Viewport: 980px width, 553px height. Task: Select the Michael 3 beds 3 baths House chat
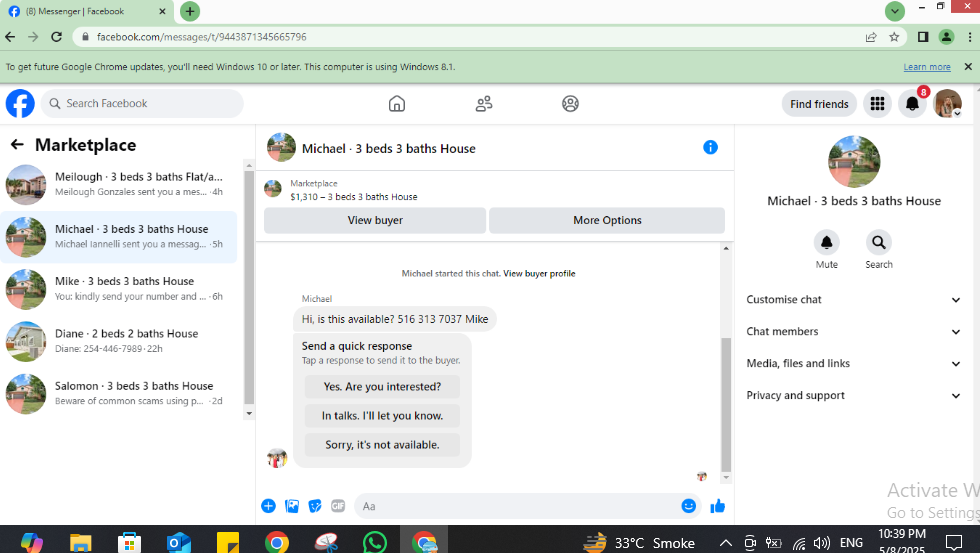[x=119, y=237]
